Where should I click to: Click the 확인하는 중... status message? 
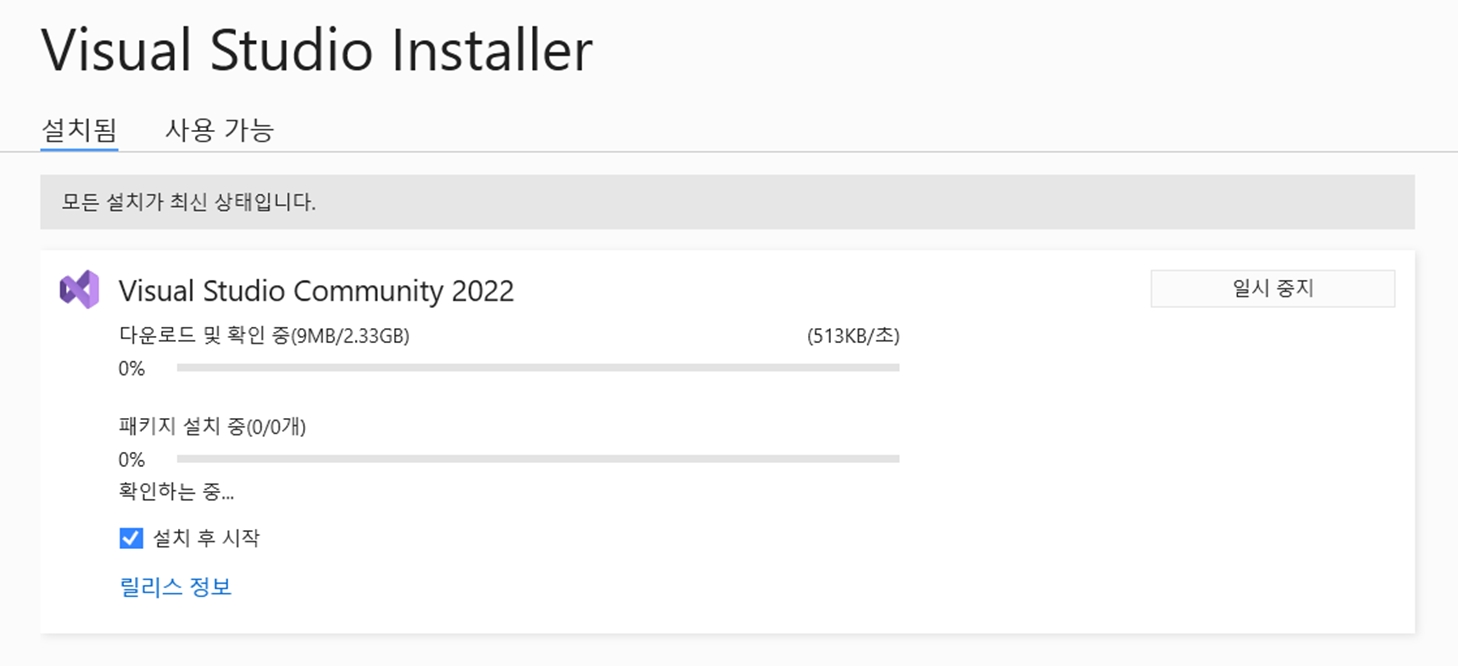coord(176,492)
